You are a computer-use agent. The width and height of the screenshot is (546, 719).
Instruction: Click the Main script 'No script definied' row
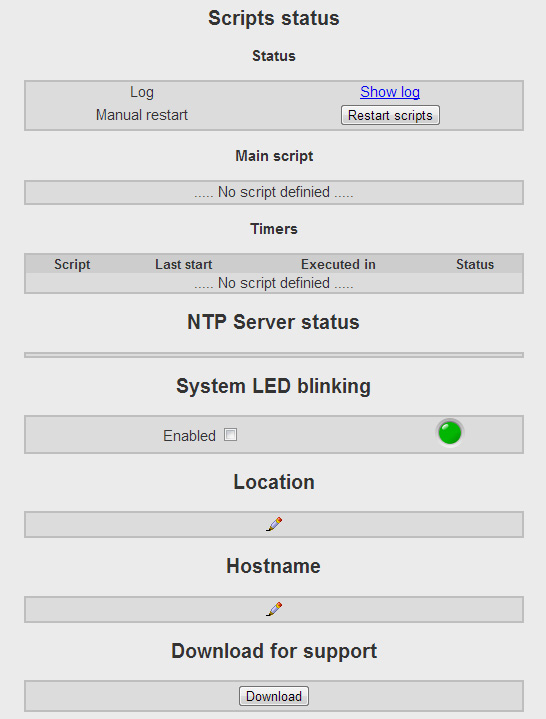point(274,192)
